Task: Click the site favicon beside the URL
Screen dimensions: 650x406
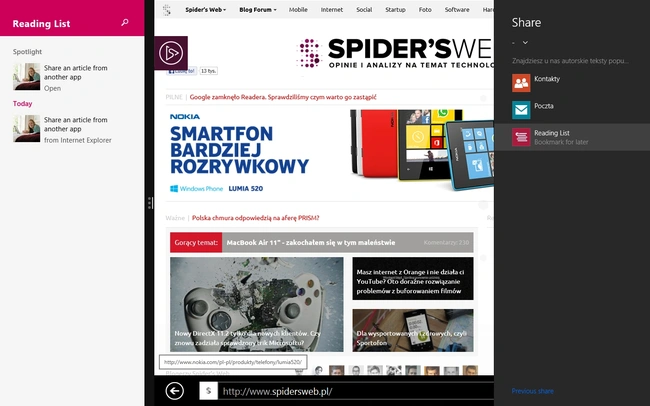Action: pyautogui.click(x=209, y=391)
